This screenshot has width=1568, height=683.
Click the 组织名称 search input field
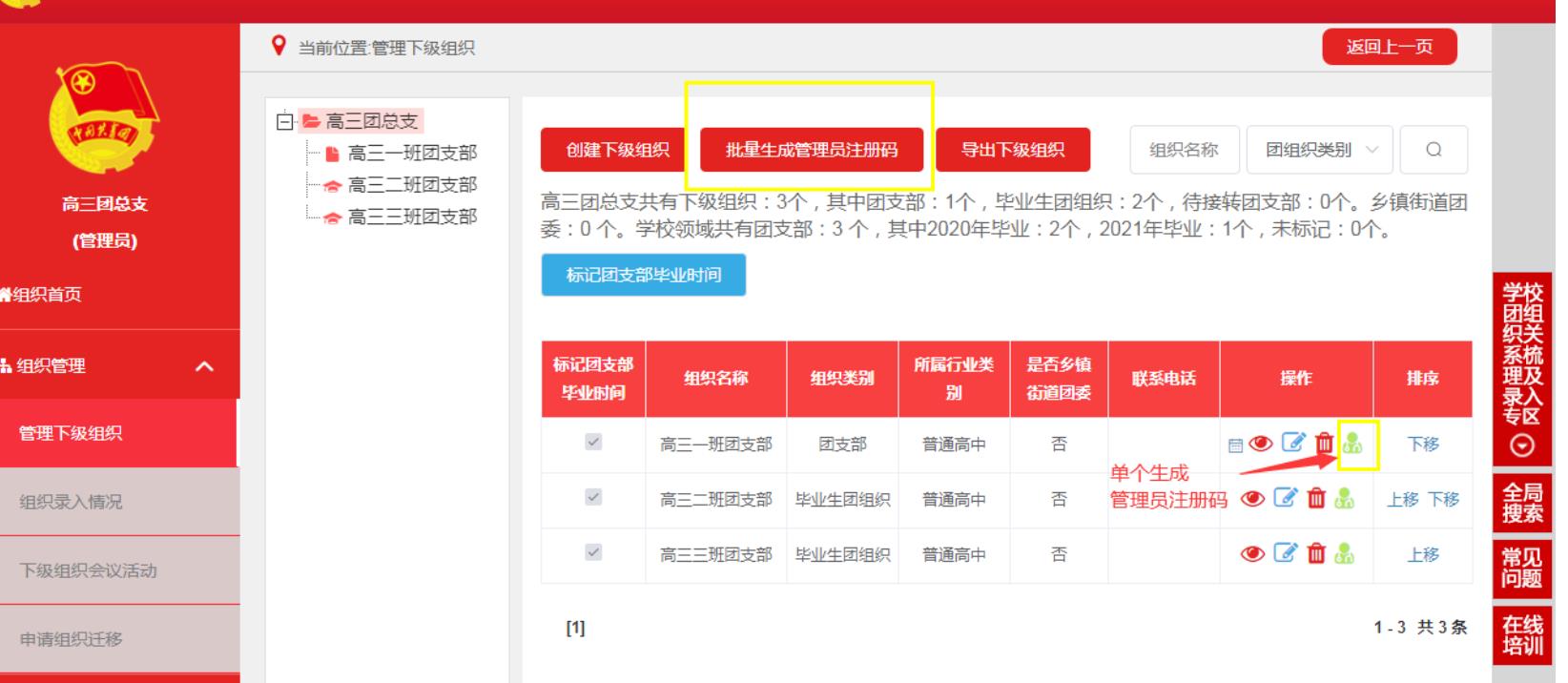(1184, 150)
